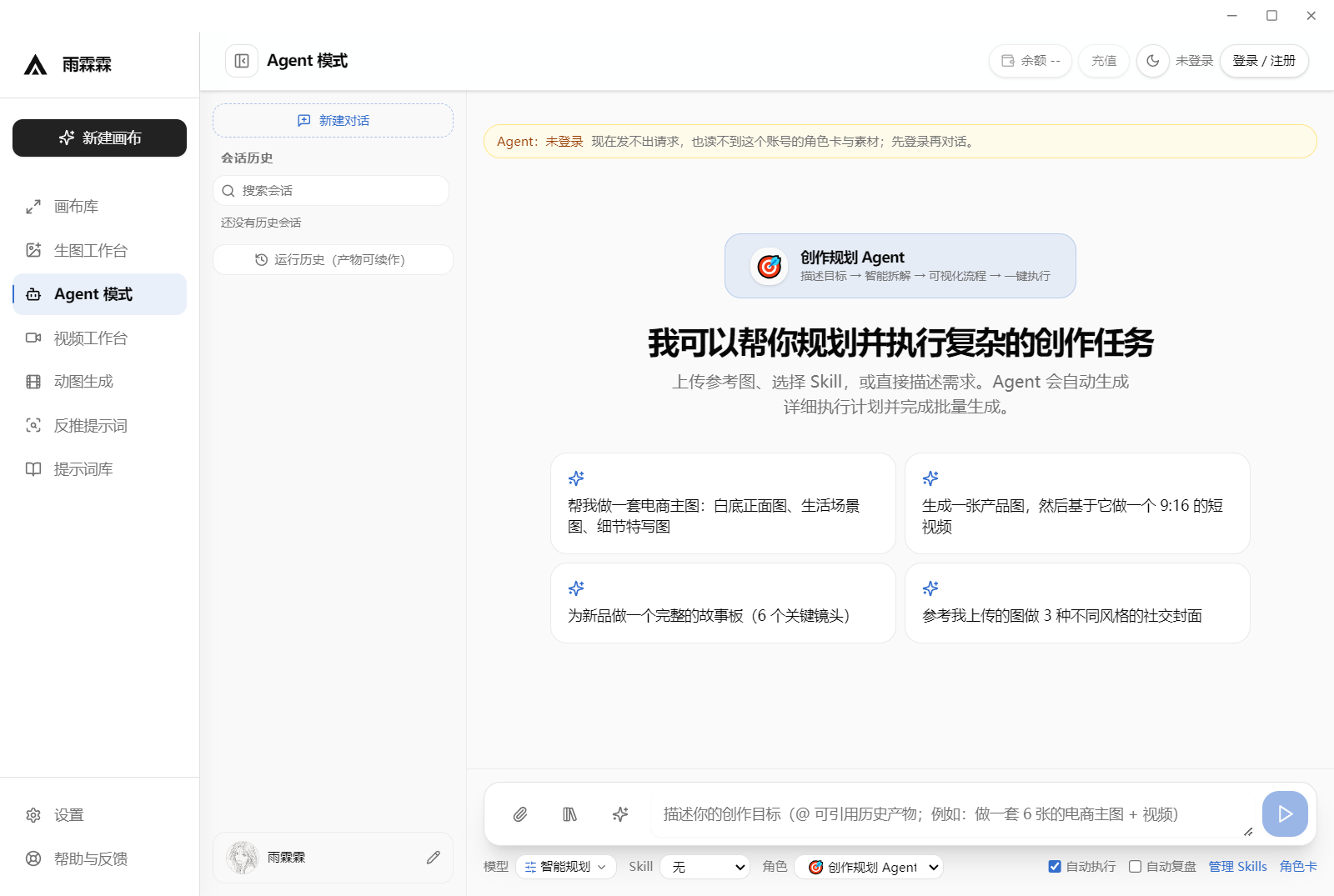Send message with the play arrow button
Screen dimensions: 1334x896
[x=1285, y=813]
